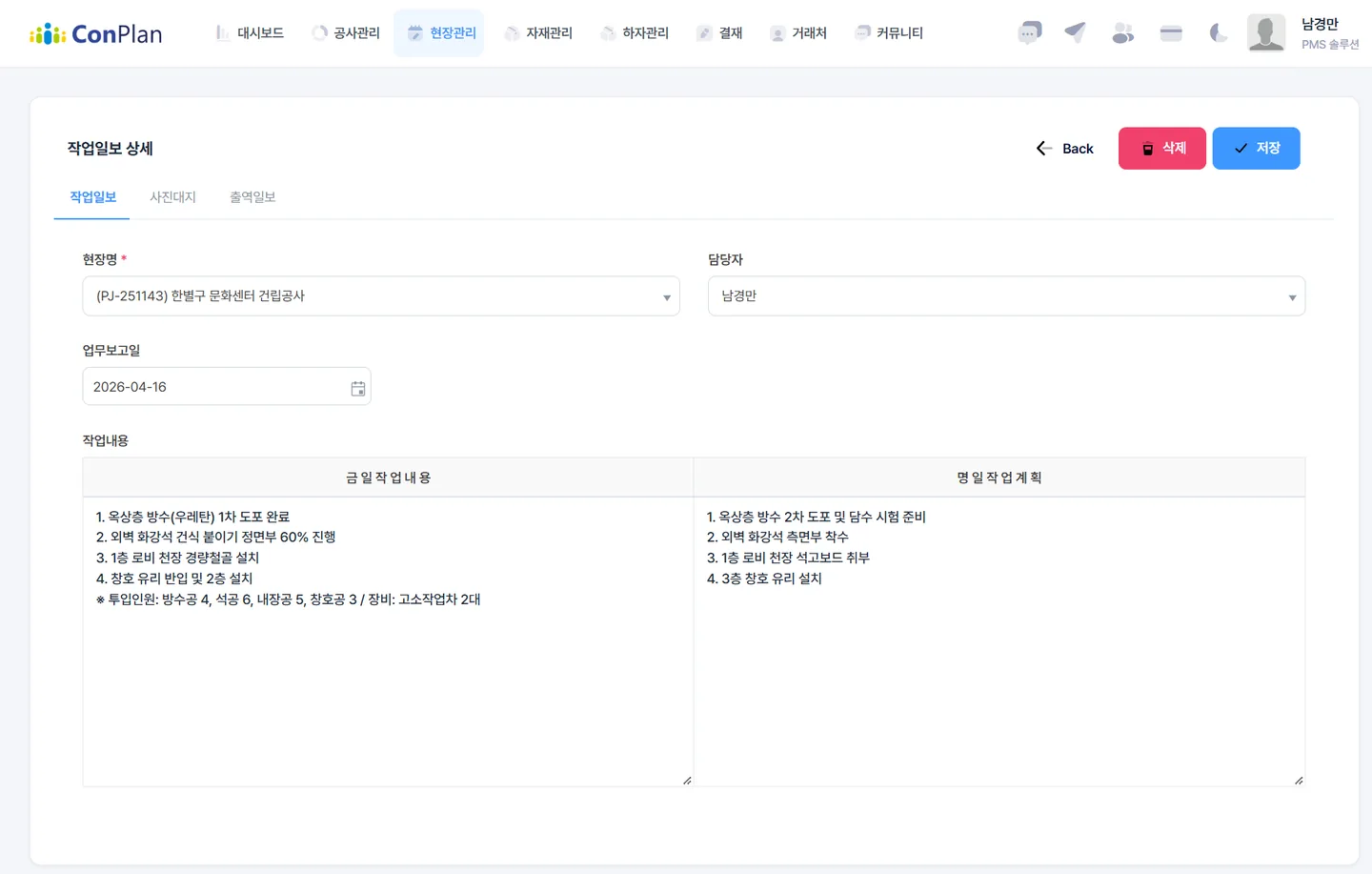Click the 업무보고일 field label
This screenshot has height=874, width=1372.
(111, 350)
